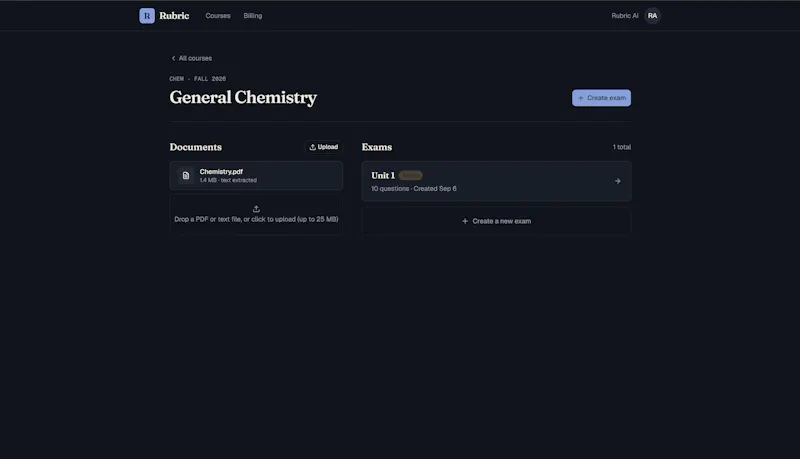Click the Chemistry.pdf document file icon
This screenshot has width=800, height=459.
[x=186, y=175]
